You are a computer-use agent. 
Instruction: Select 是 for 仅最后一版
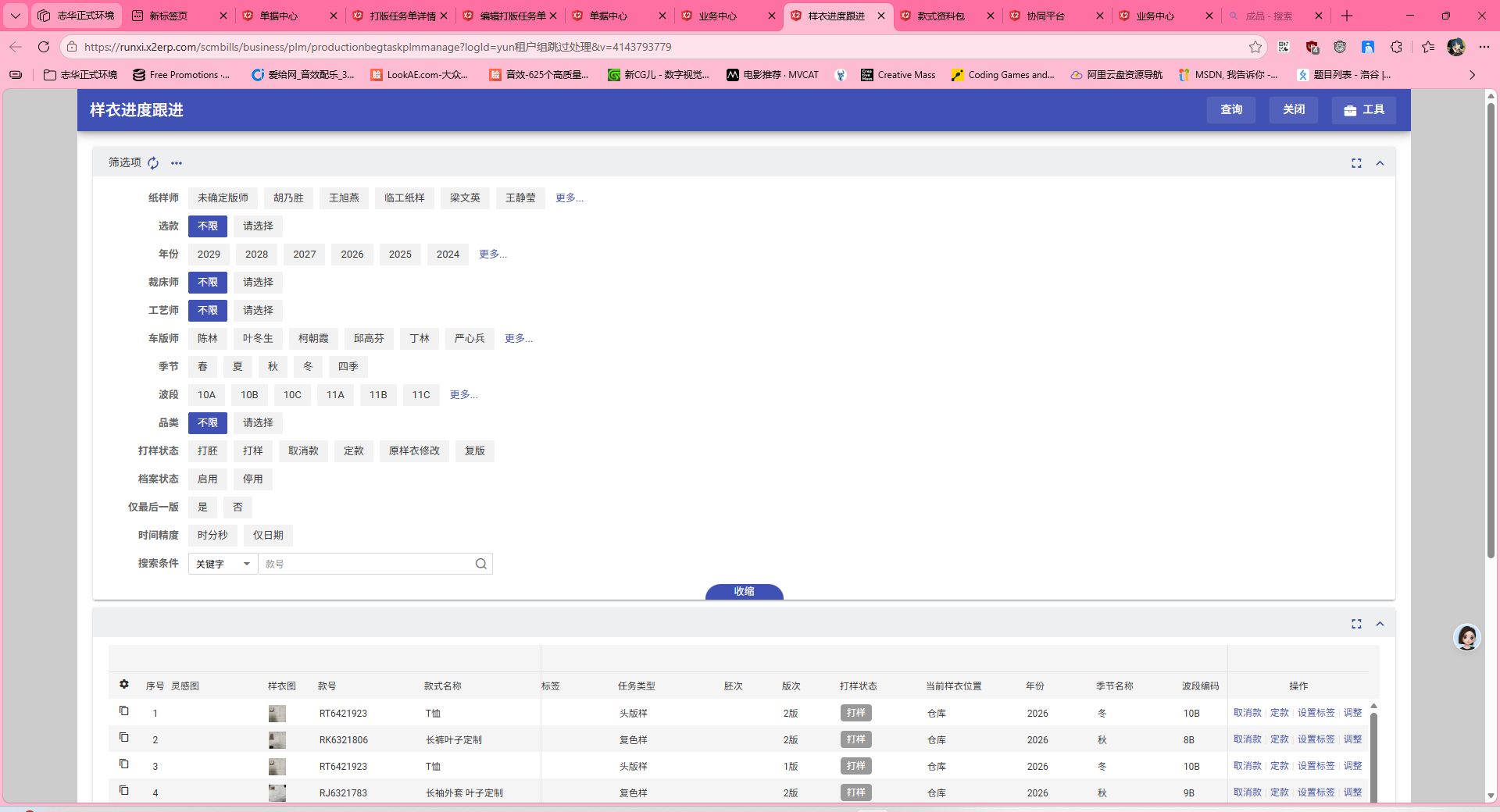202,507
